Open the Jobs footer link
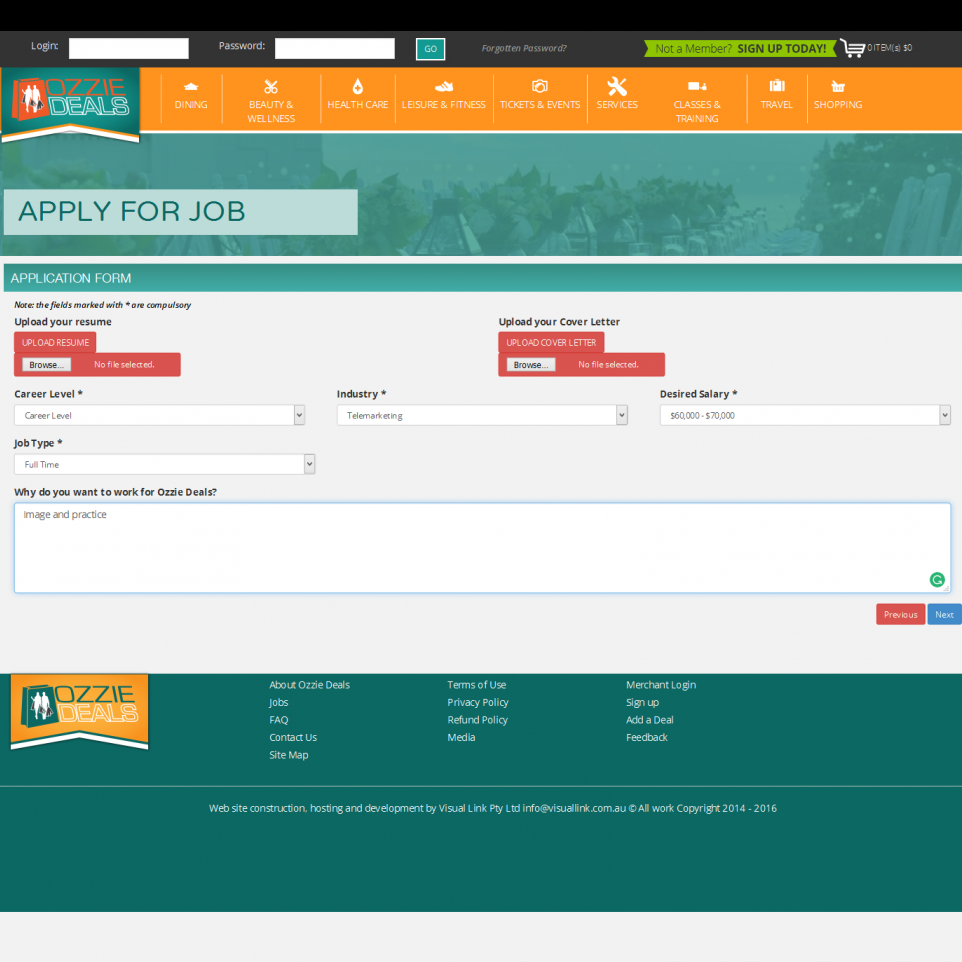962x962 pixels. 279,702
